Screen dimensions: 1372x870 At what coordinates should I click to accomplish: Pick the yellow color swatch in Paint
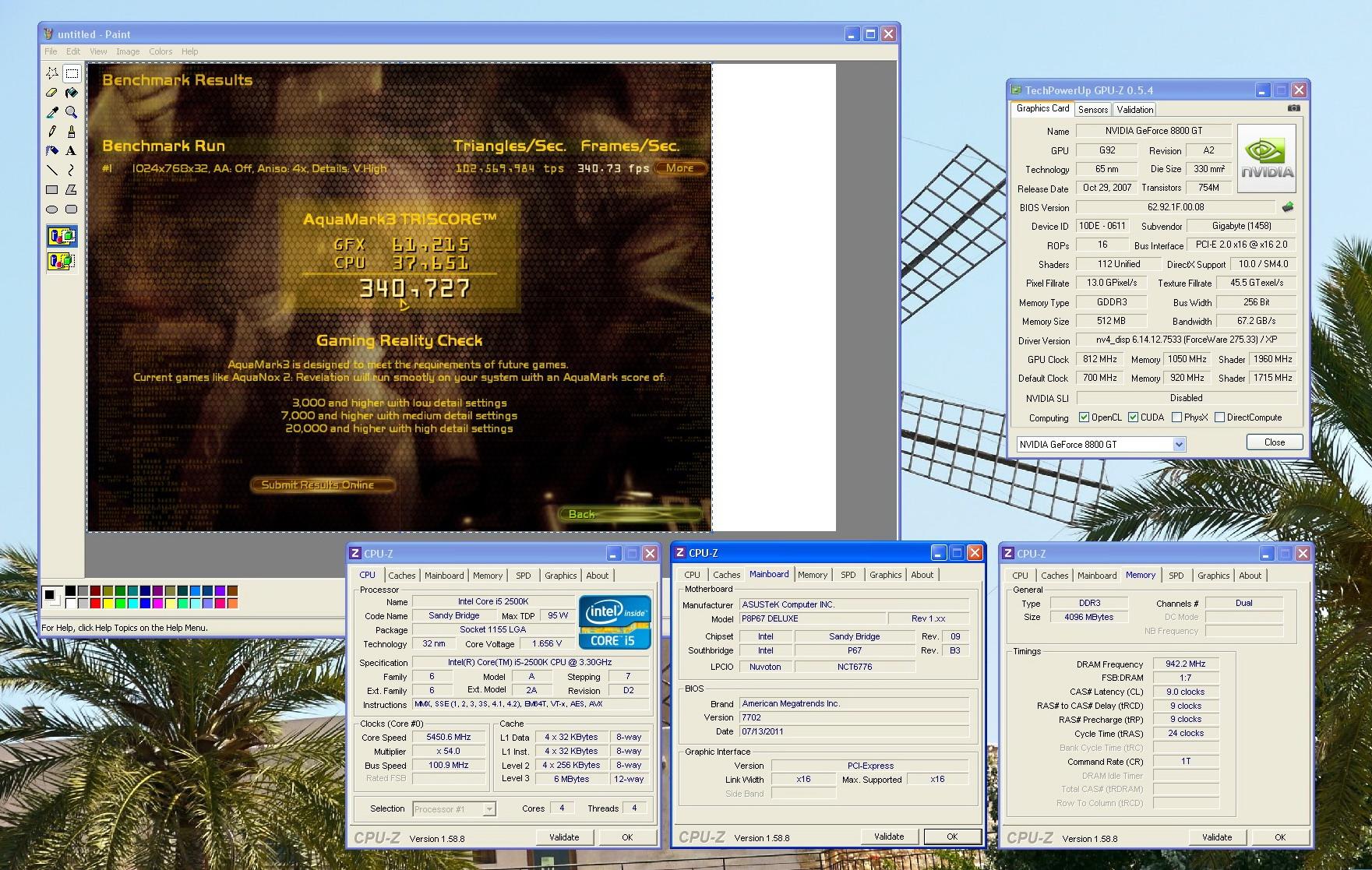click(x=108, y=604)
